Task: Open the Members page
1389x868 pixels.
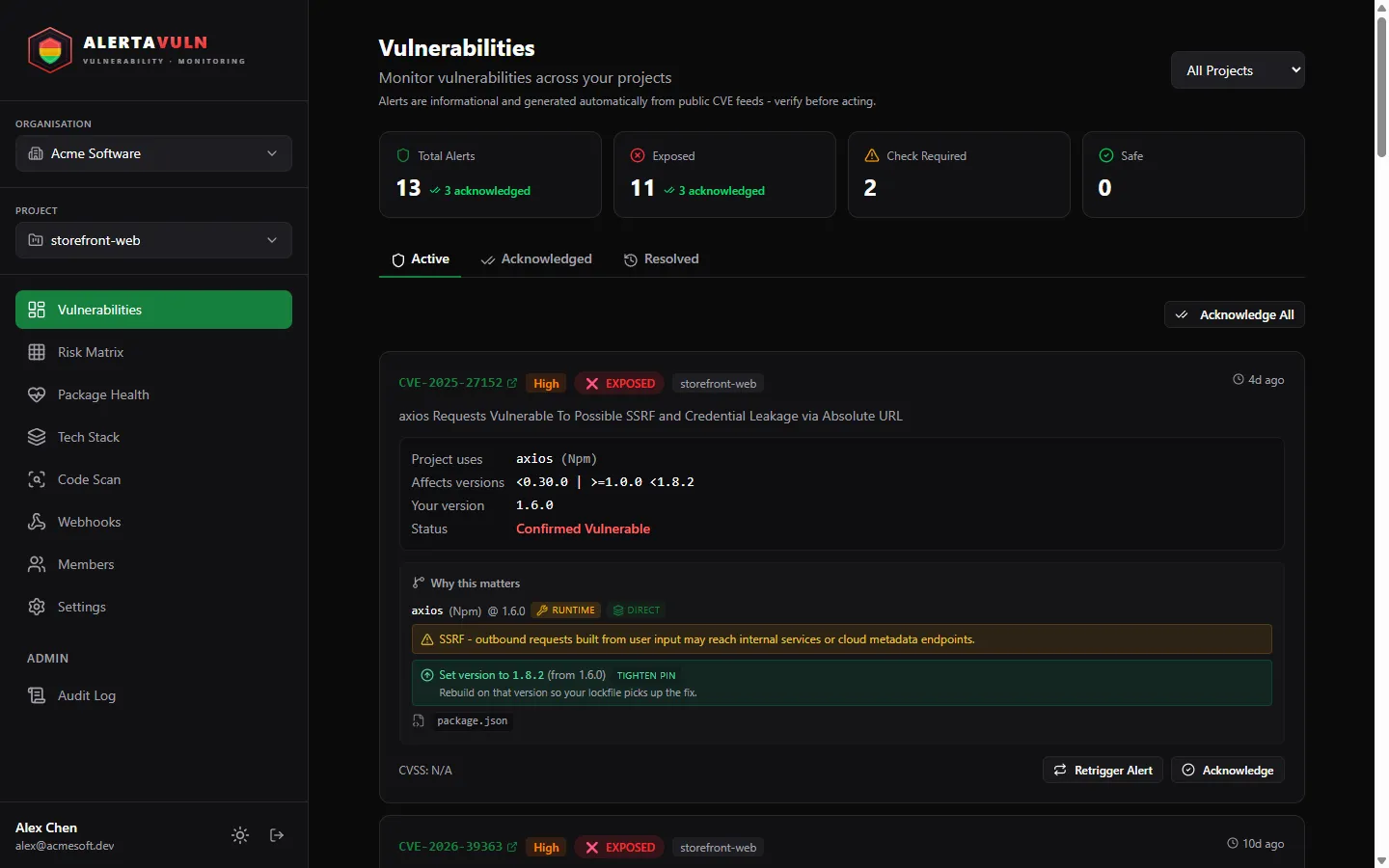Action: [153, 564]
